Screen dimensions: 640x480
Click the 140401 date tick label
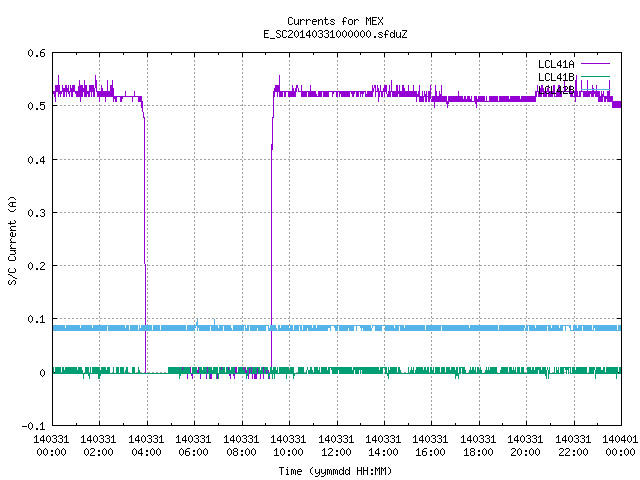tap(620, 439)
